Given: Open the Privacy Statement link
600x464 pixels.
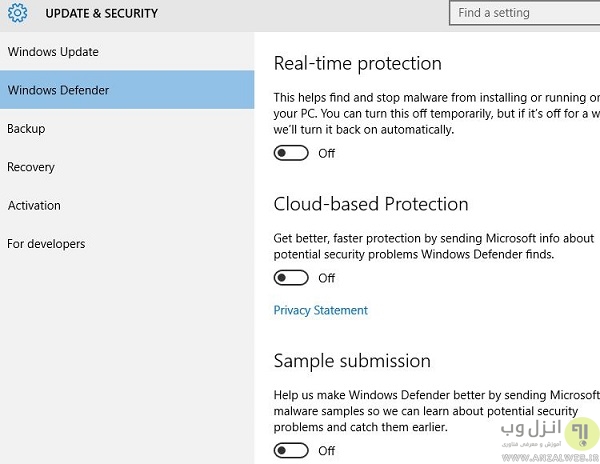Looking at the screenshot, I should pos(321,310).
